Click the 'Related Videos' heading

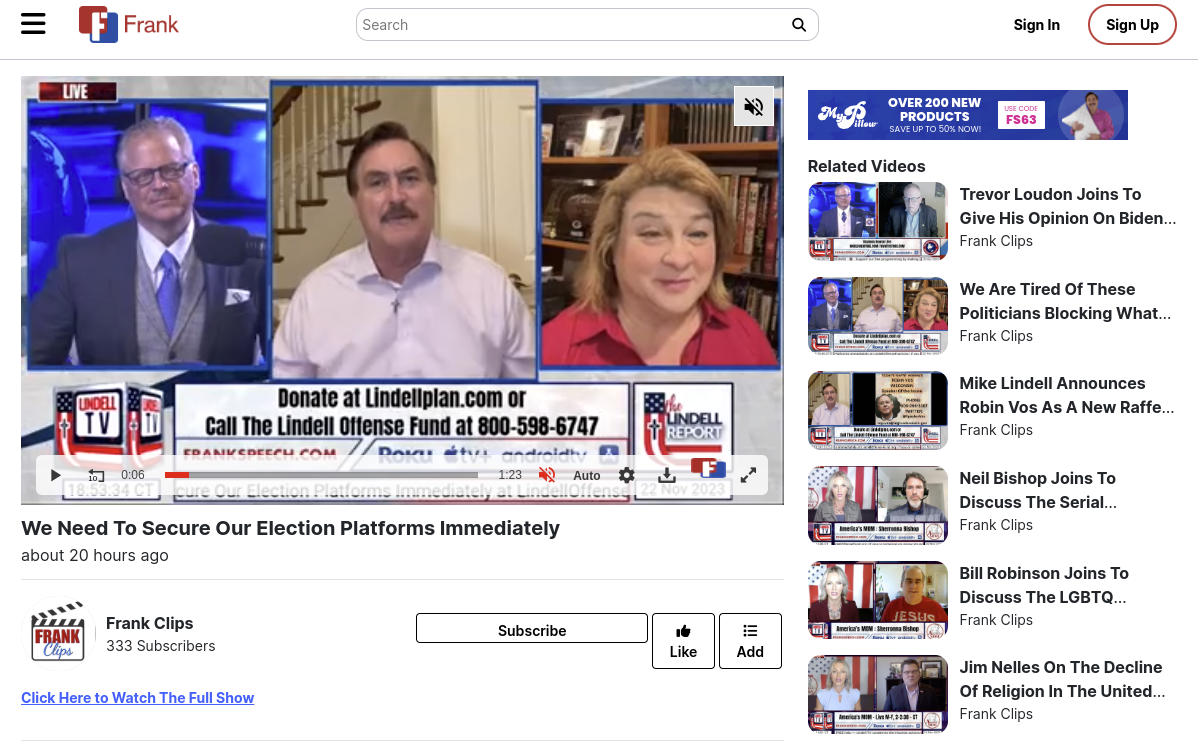pos(866,166)
